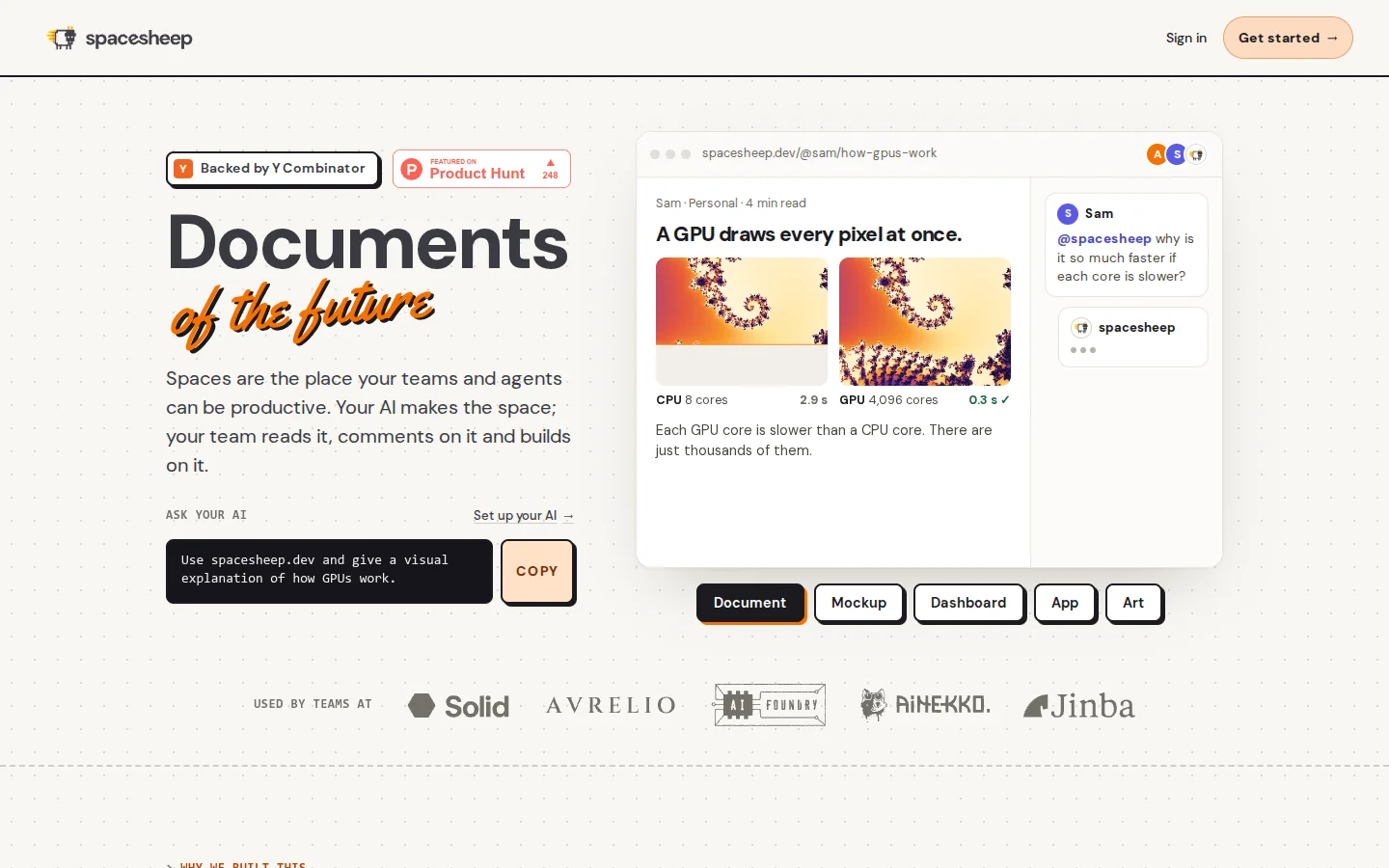Click the purple 'S' avatar in preview header
The width and height of the screenshot is (1389, 868).
tap(1177, 154)
